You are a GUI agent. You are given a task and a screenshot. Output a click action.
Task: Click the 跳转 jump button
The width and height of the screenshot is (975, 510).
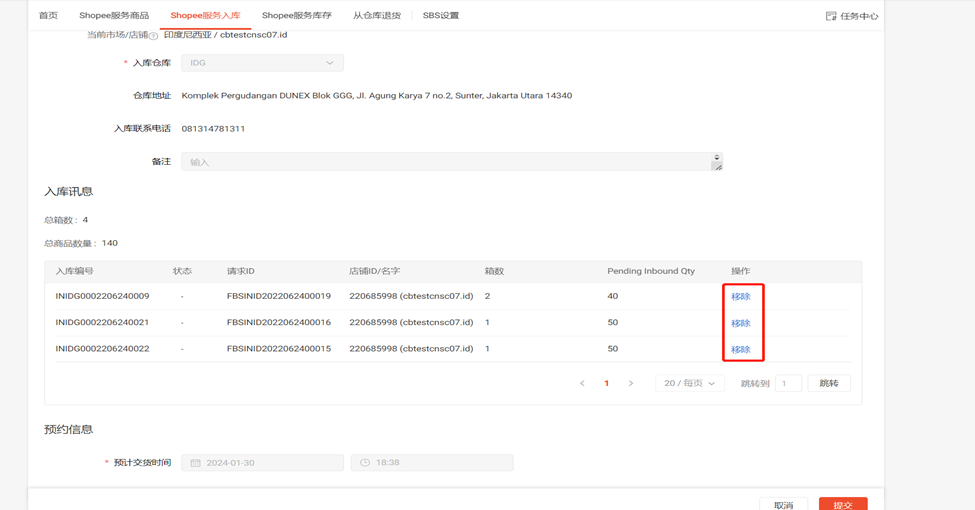(x=829, y=384)
